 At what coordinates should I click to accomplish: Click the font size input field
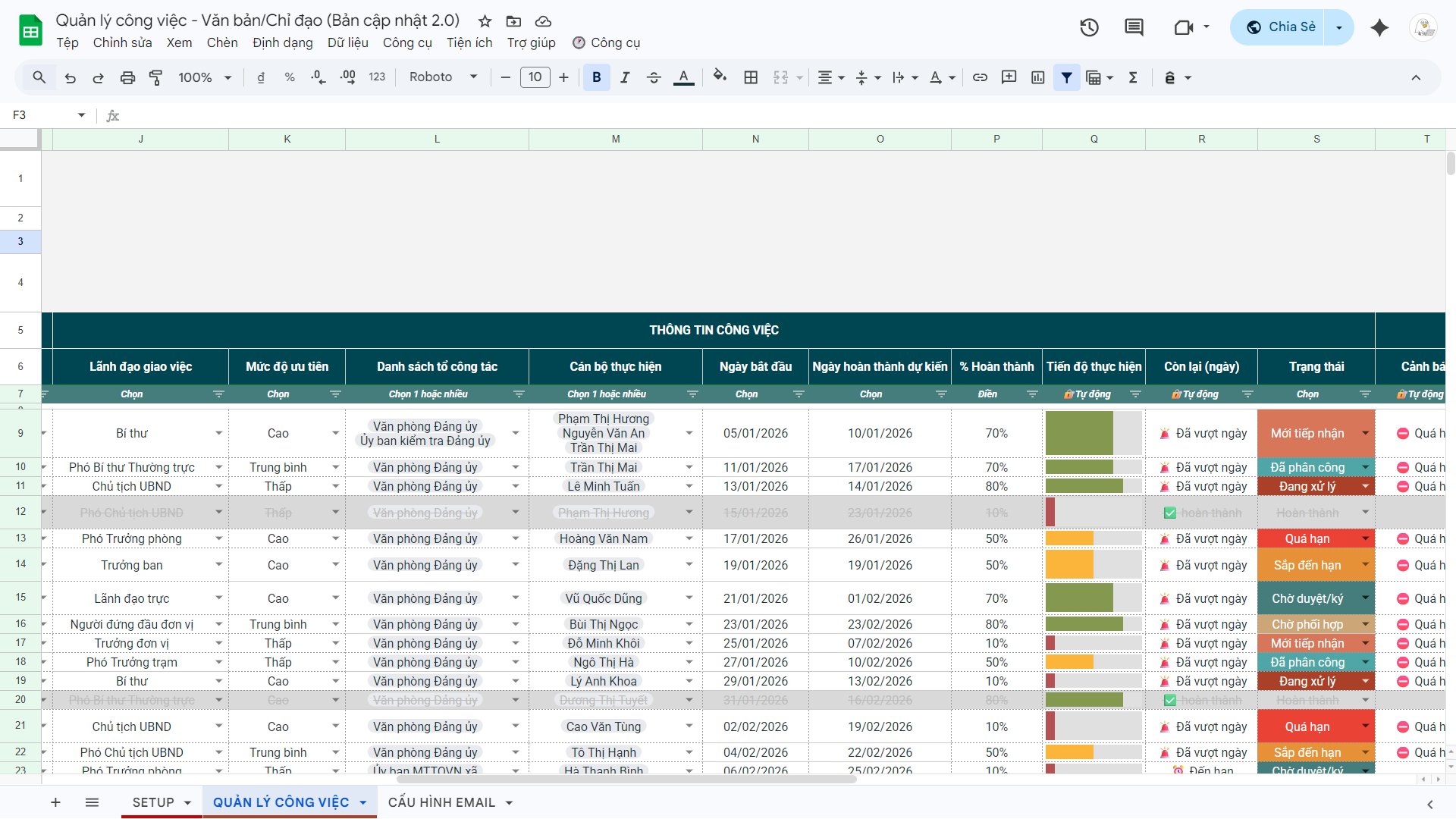tap(535, 77)
